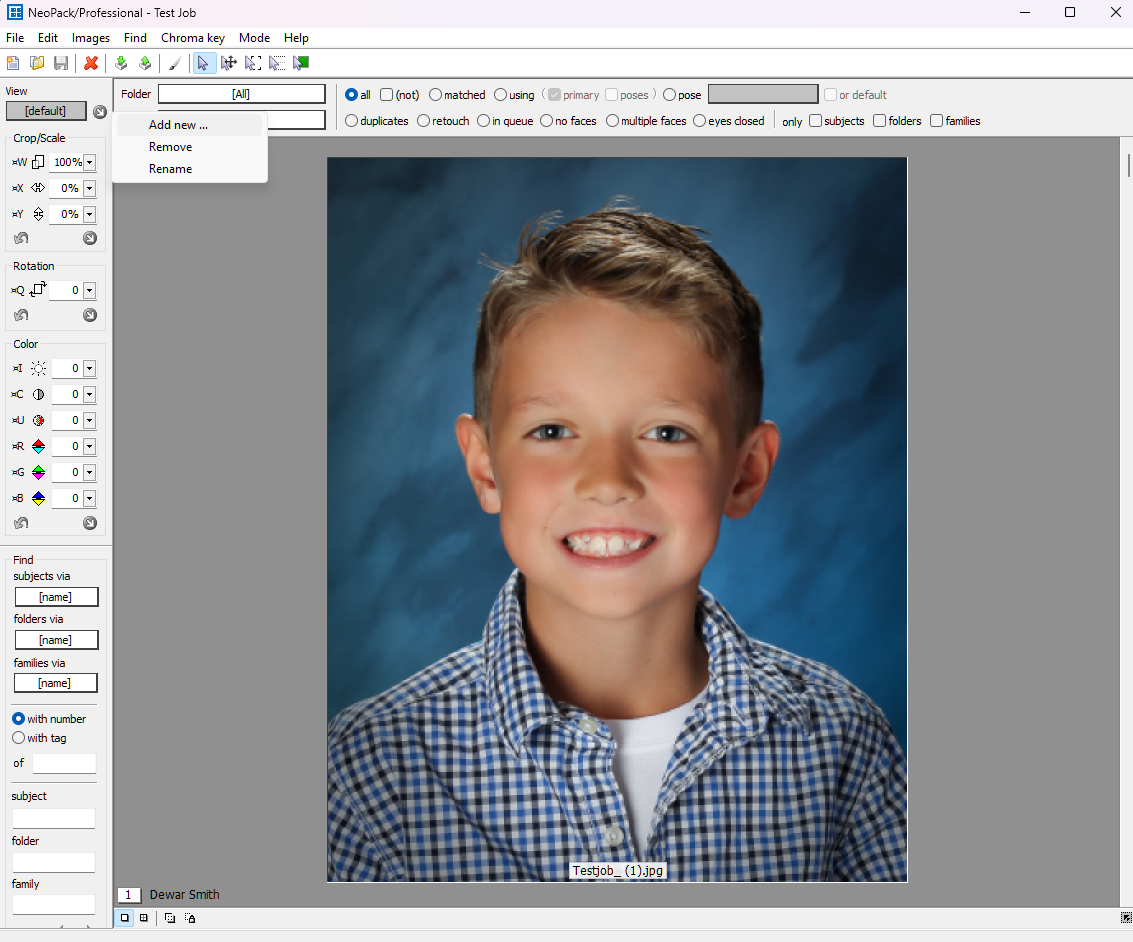
Task: Click the Crop/Scale undo arrow icon
Action: [21, 238]
